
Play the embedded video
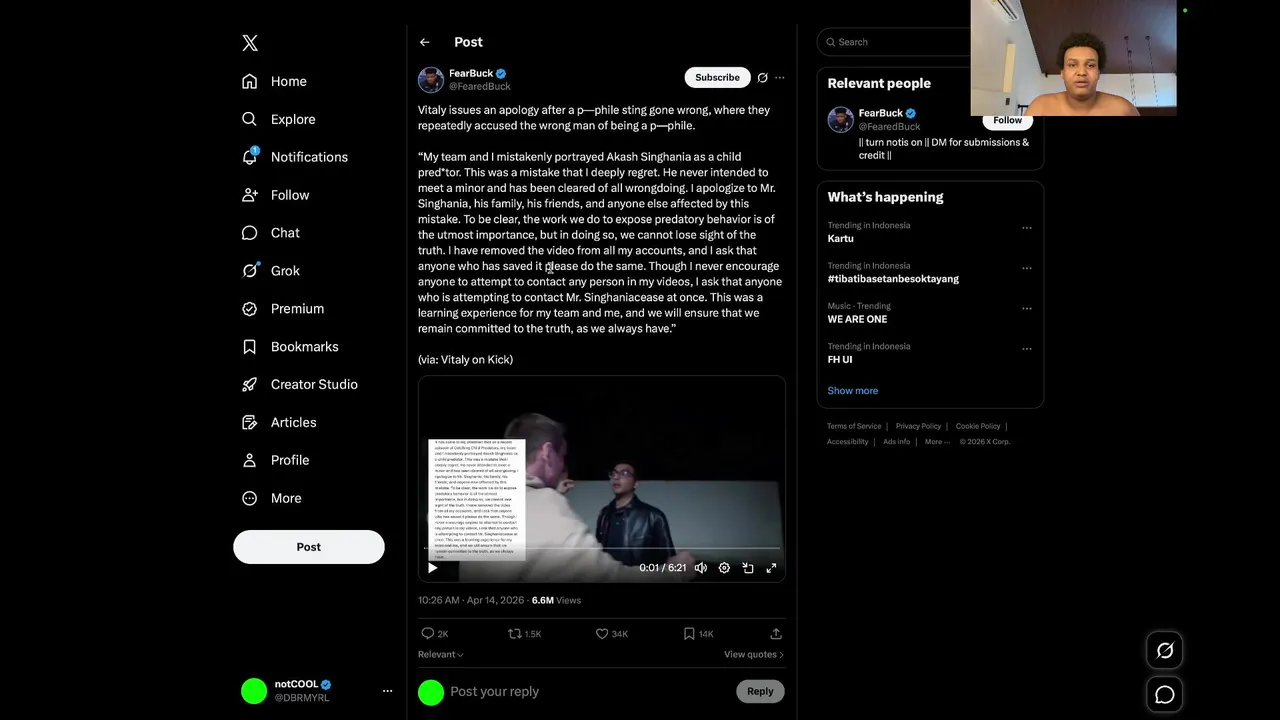click(x=433, y=568)
